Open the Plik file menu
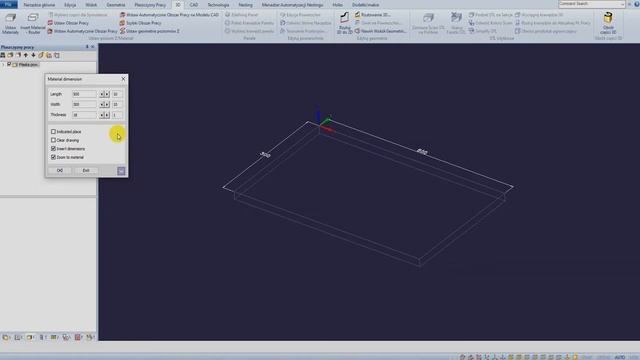 9,5
